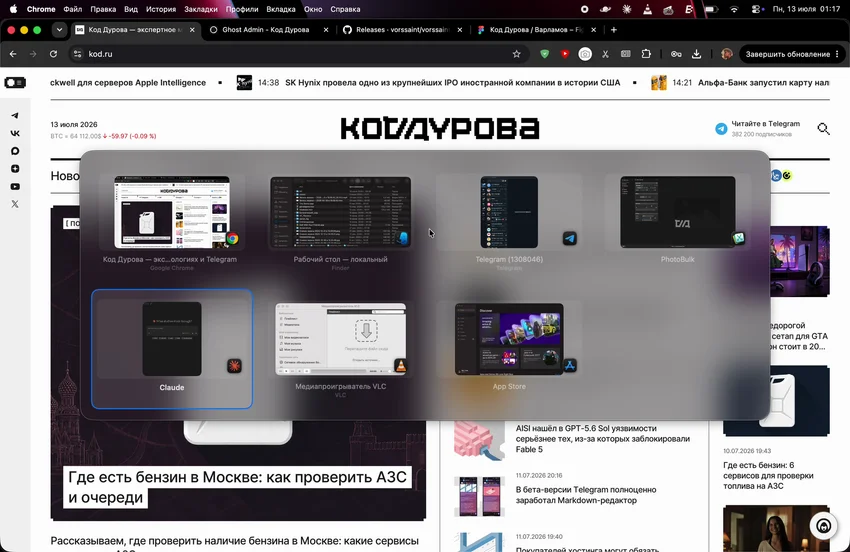Click the site search magnifier icon
Image resolution: width=850 pixels, height=552 pixels.
click(823, 129)
